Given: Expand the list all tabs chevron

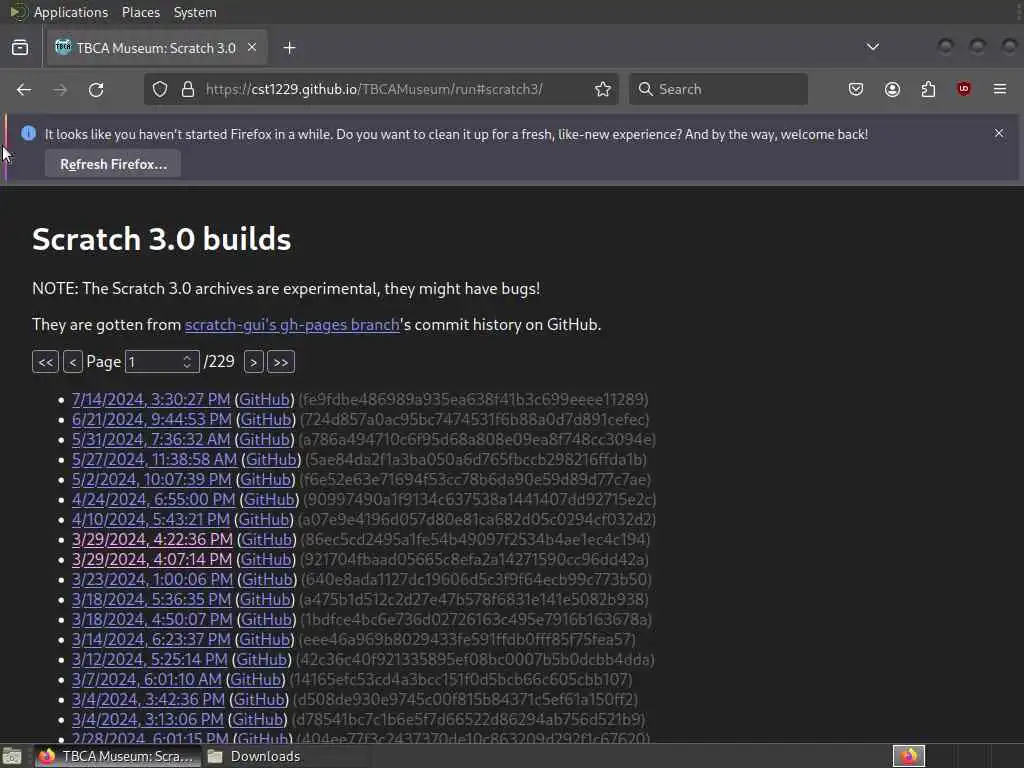Looking at the screenshot, I should (x=872, y=47).
